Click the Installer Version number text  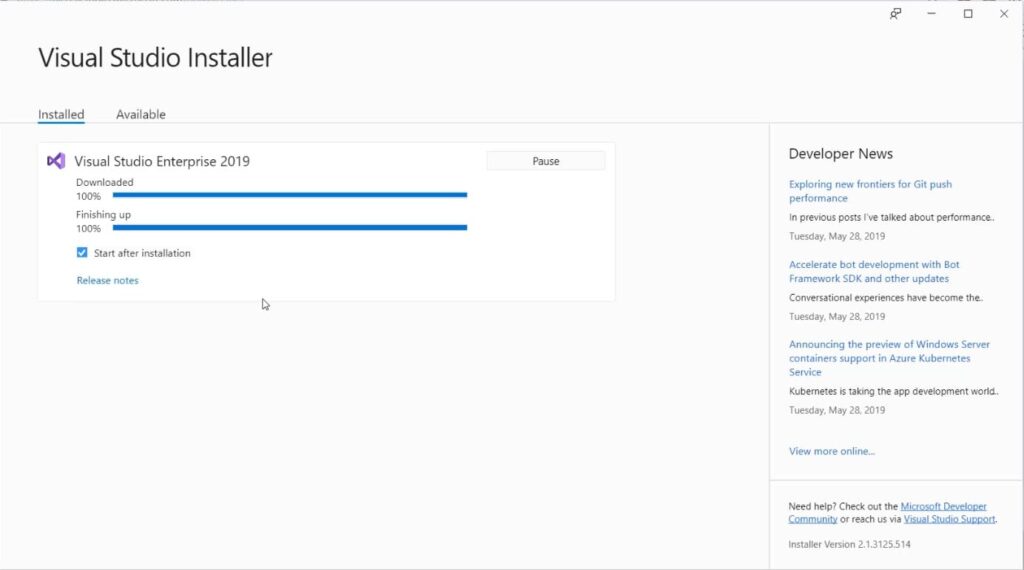pyautogui.click(x=849, y=544)
